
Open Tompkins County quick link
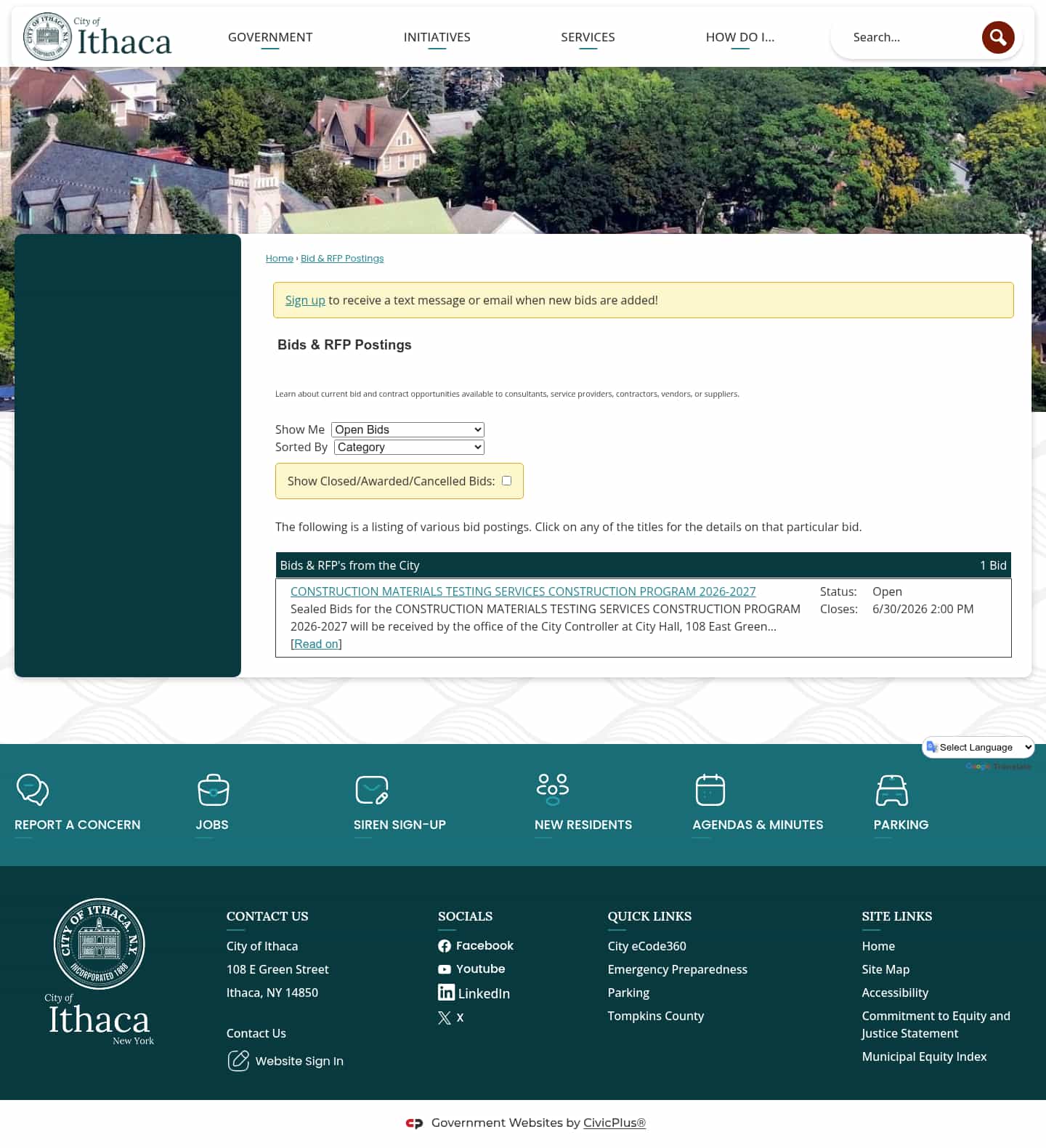[x=656, y=1016]
